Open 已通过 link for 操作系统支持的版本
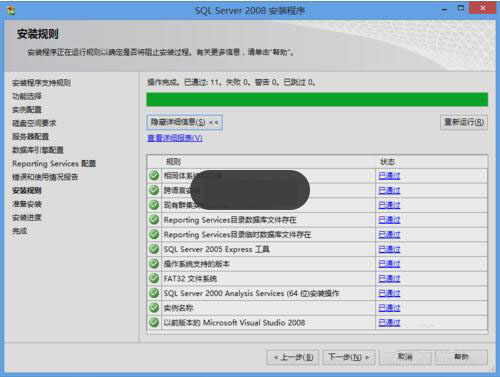500x377 pixels. (389, 264)
